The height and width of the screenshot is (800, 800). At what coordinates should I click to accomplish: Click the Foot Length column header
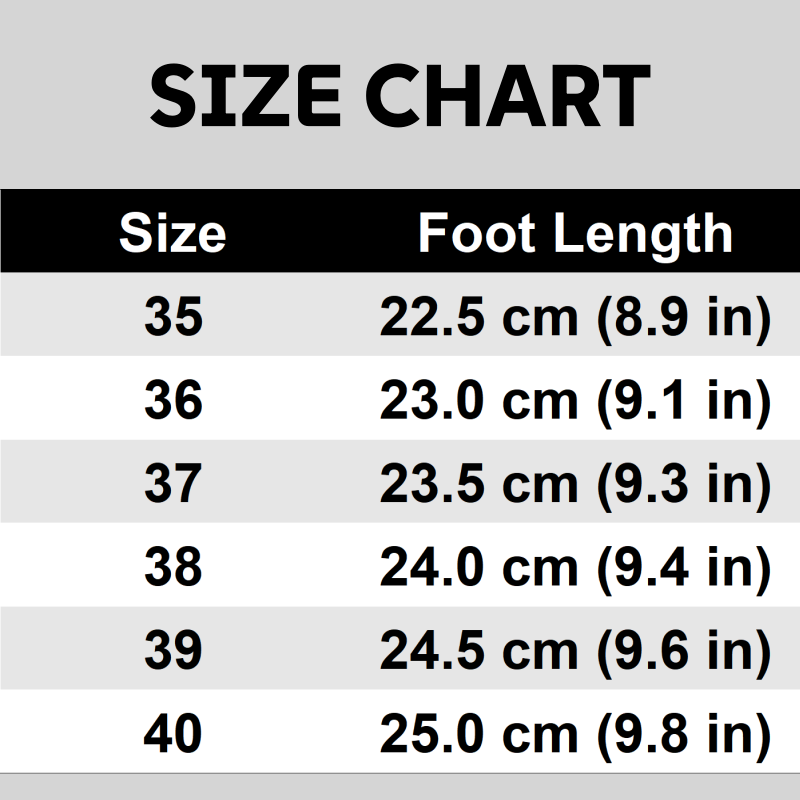coord(575,233)
